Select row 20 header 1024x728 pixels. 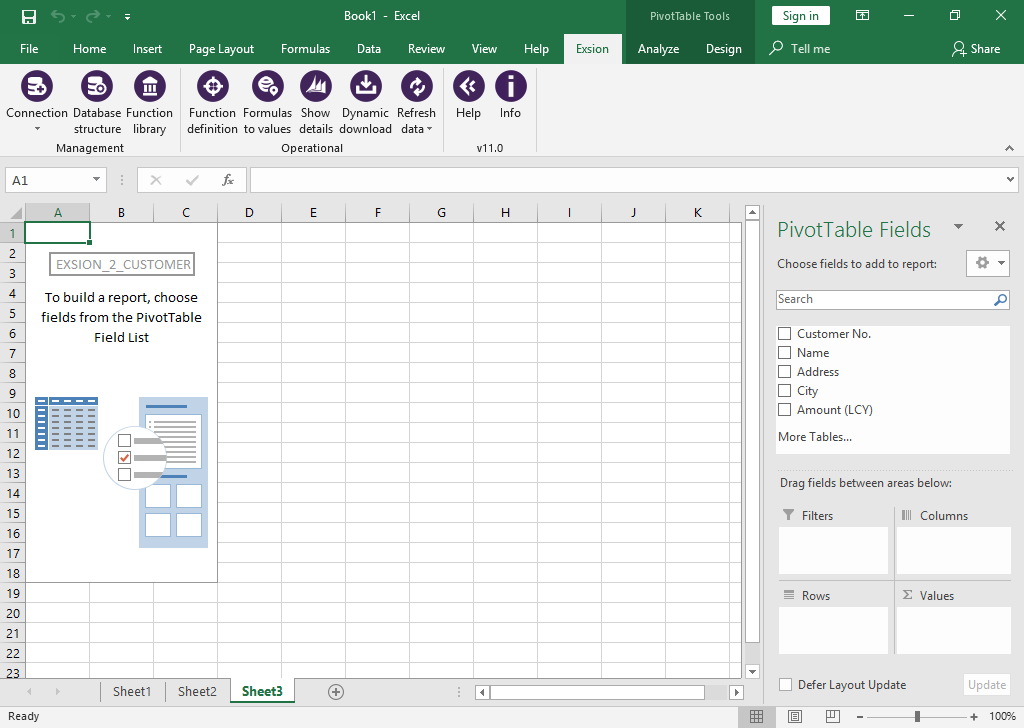(12, 613)
